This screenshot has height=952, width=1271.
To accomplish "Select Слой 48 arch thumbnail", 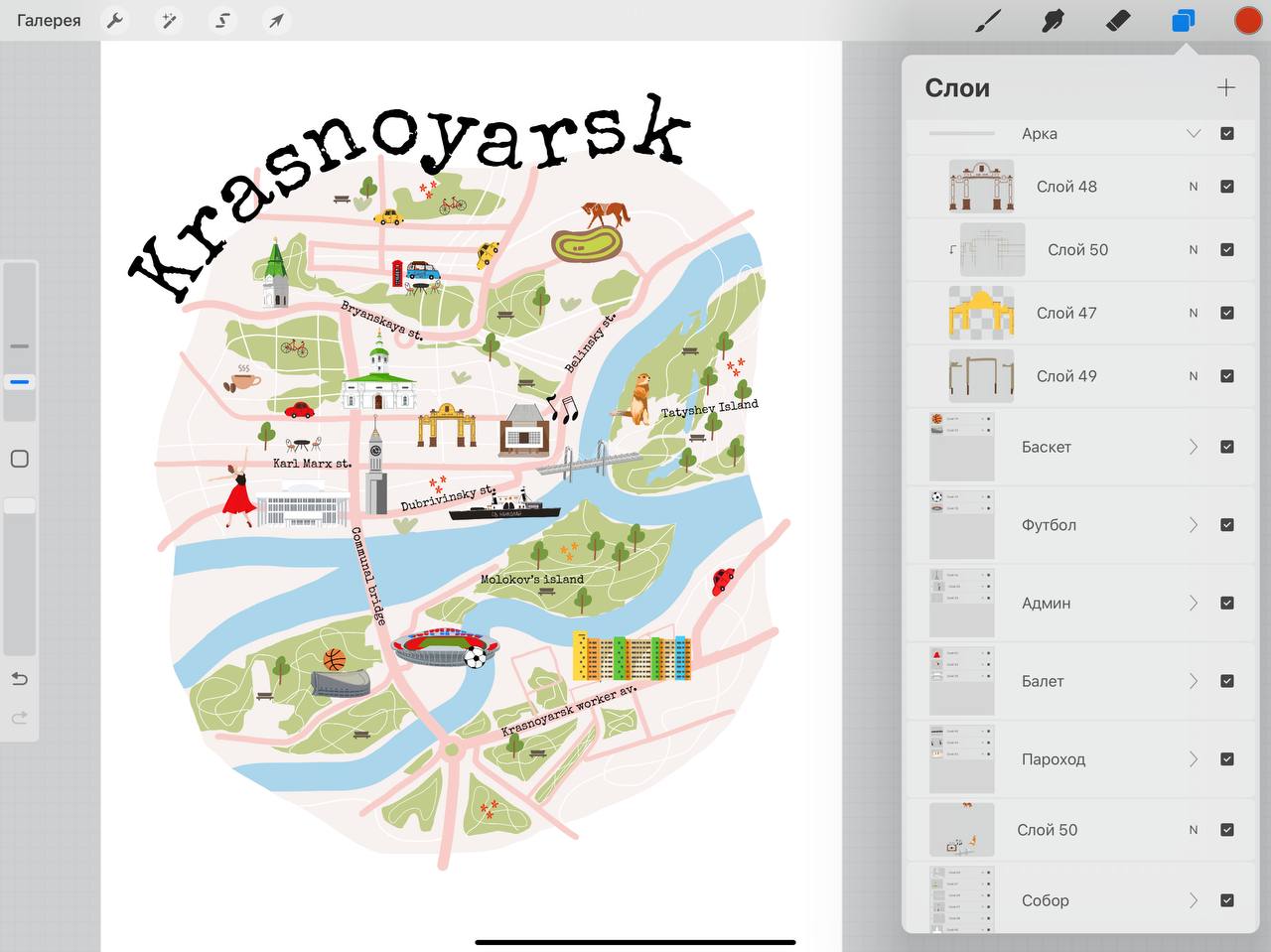I will coord(981,186).
